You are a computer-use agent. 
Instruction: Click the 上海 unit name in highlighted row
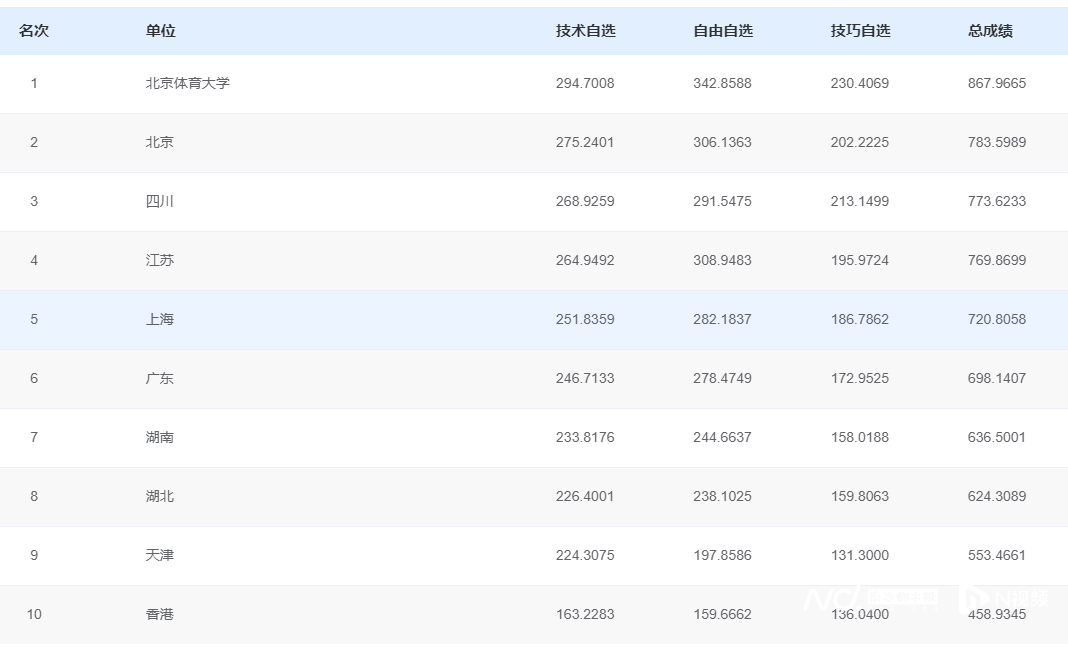(x=159, y=319)
